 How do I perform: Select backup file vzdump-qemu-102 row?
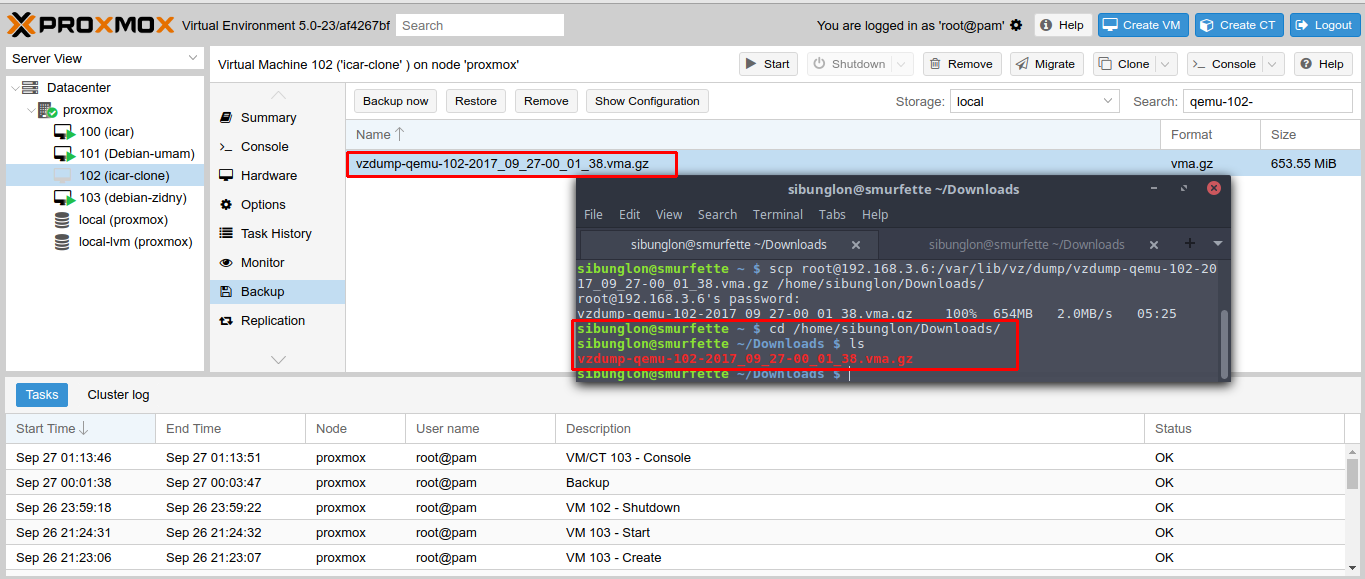pos(853,163)
